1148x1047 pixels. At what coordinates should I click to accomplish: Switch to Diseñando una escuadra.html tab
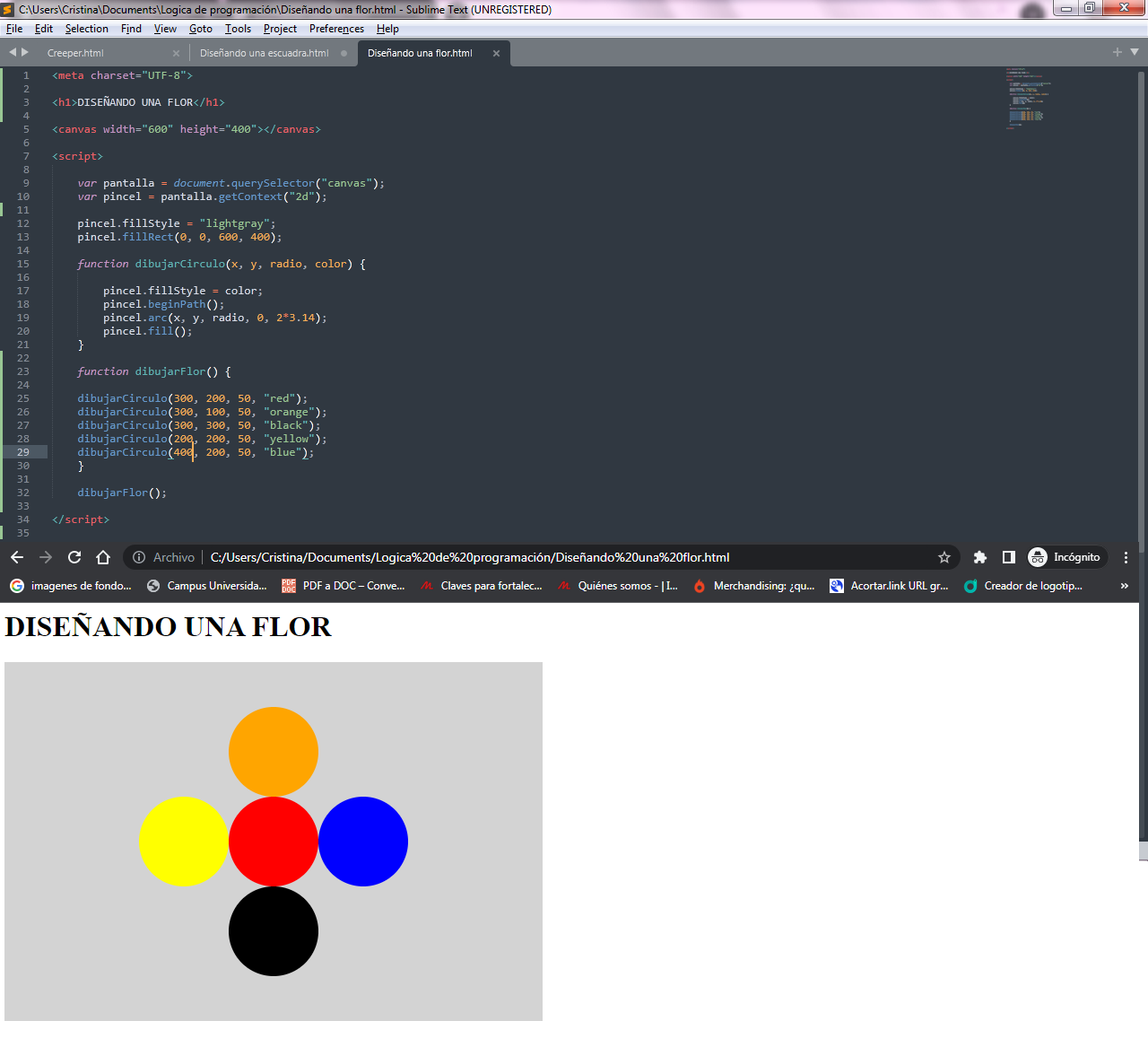[264, 53]
